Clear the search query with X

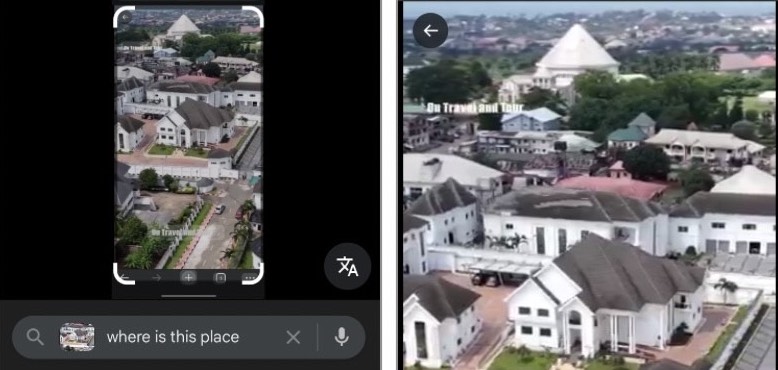293,338
